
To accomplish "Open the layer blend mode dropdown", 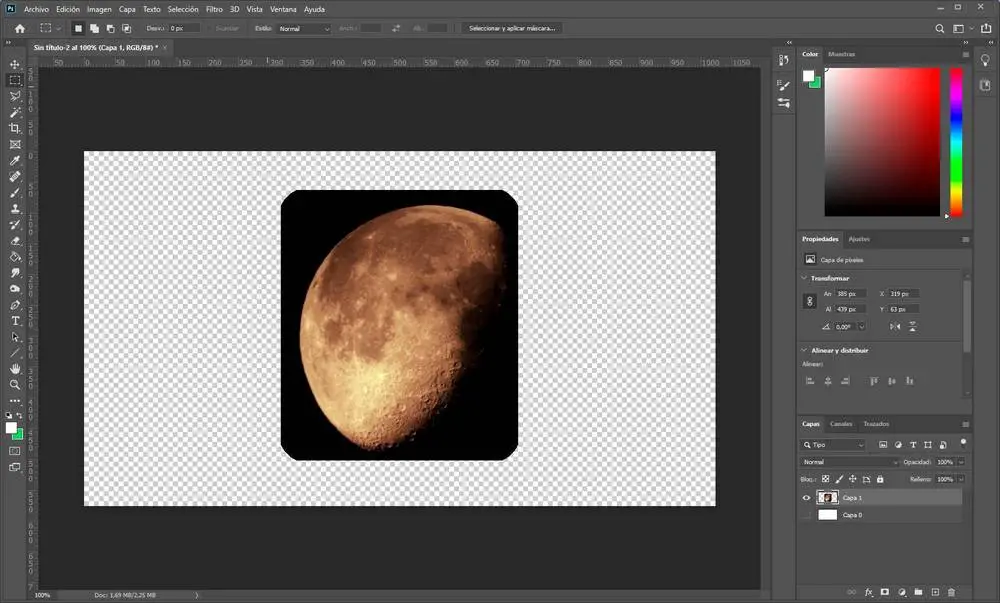I will [849, 462].
